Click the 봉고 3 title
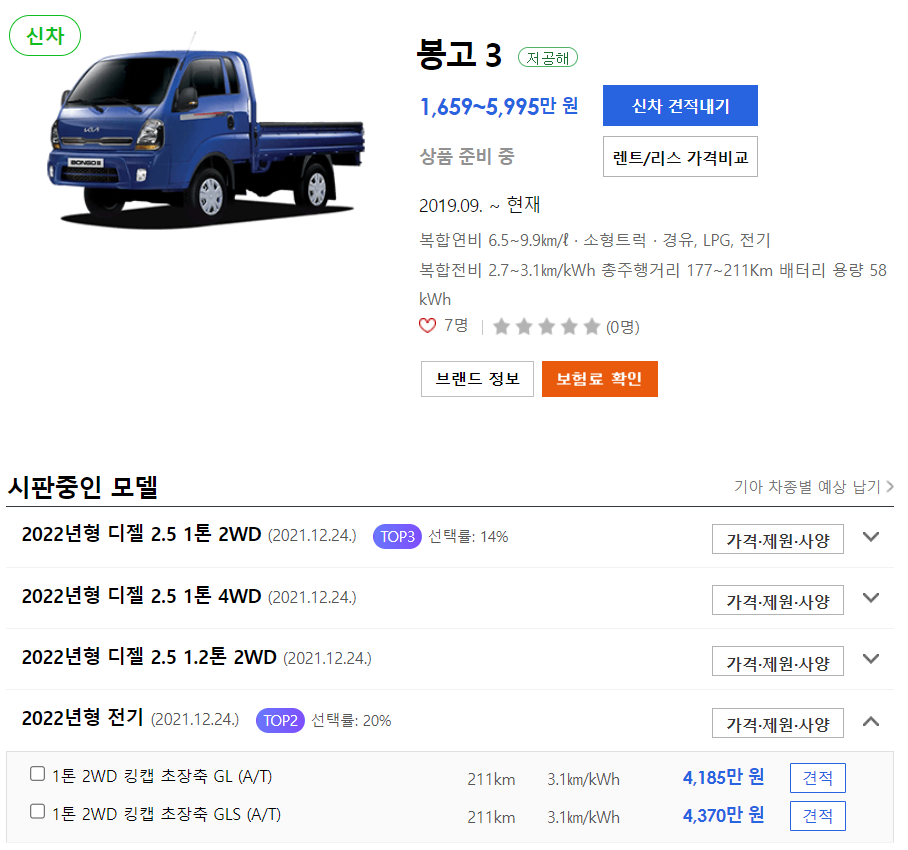This screenshot has height=850, width=908. tap(459, 55)
